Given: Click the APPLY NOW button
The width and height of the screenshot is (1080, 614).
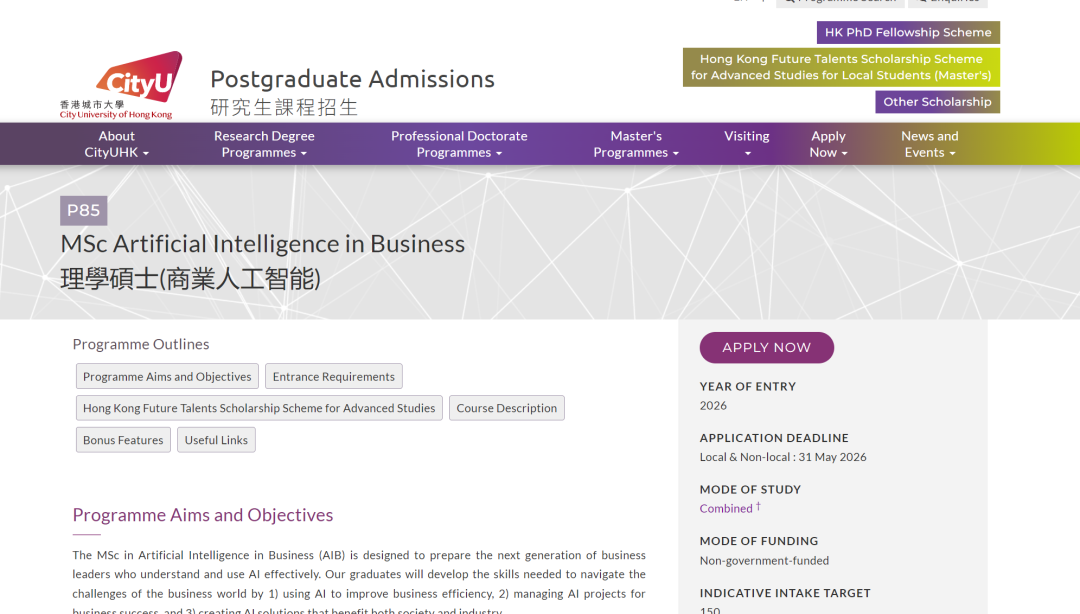Looking at the screenshot, I should tap(766, 347).
